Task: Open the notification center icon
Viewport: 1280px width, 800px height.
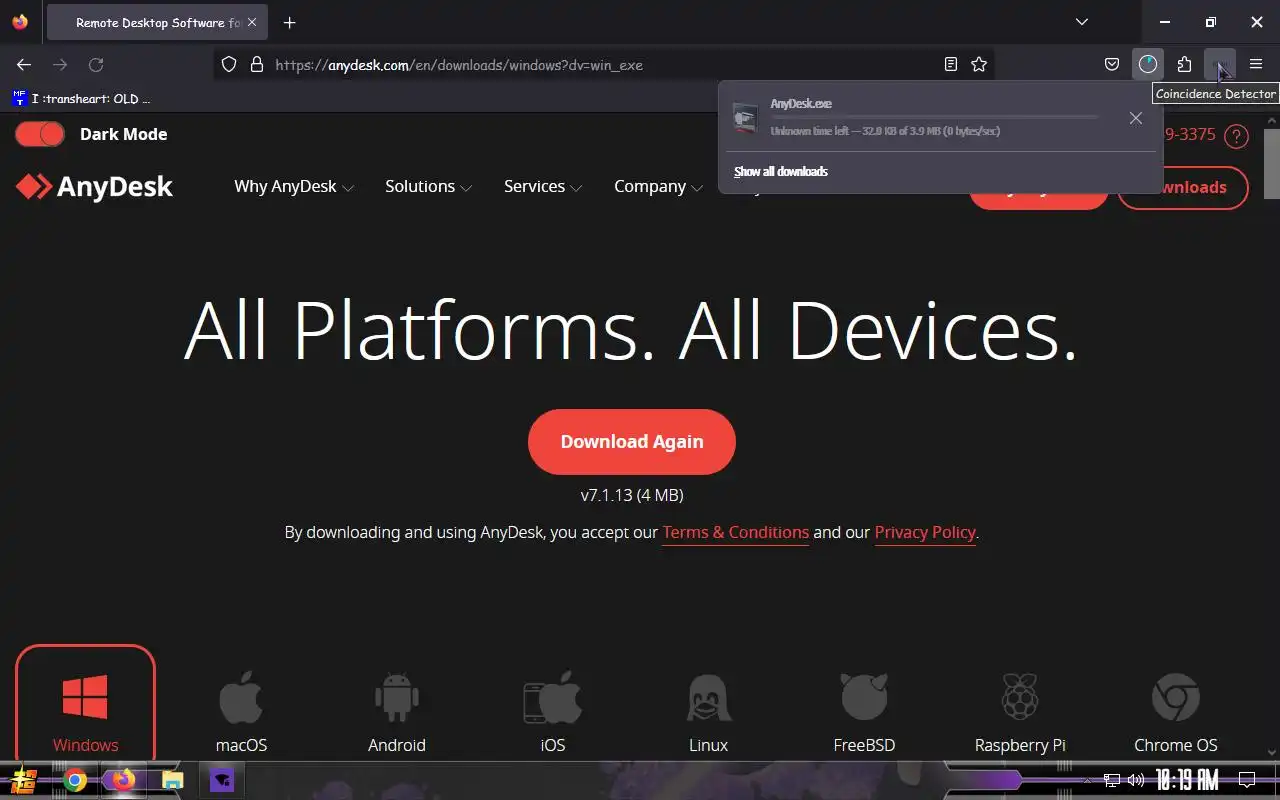Action: point(1247,780)
